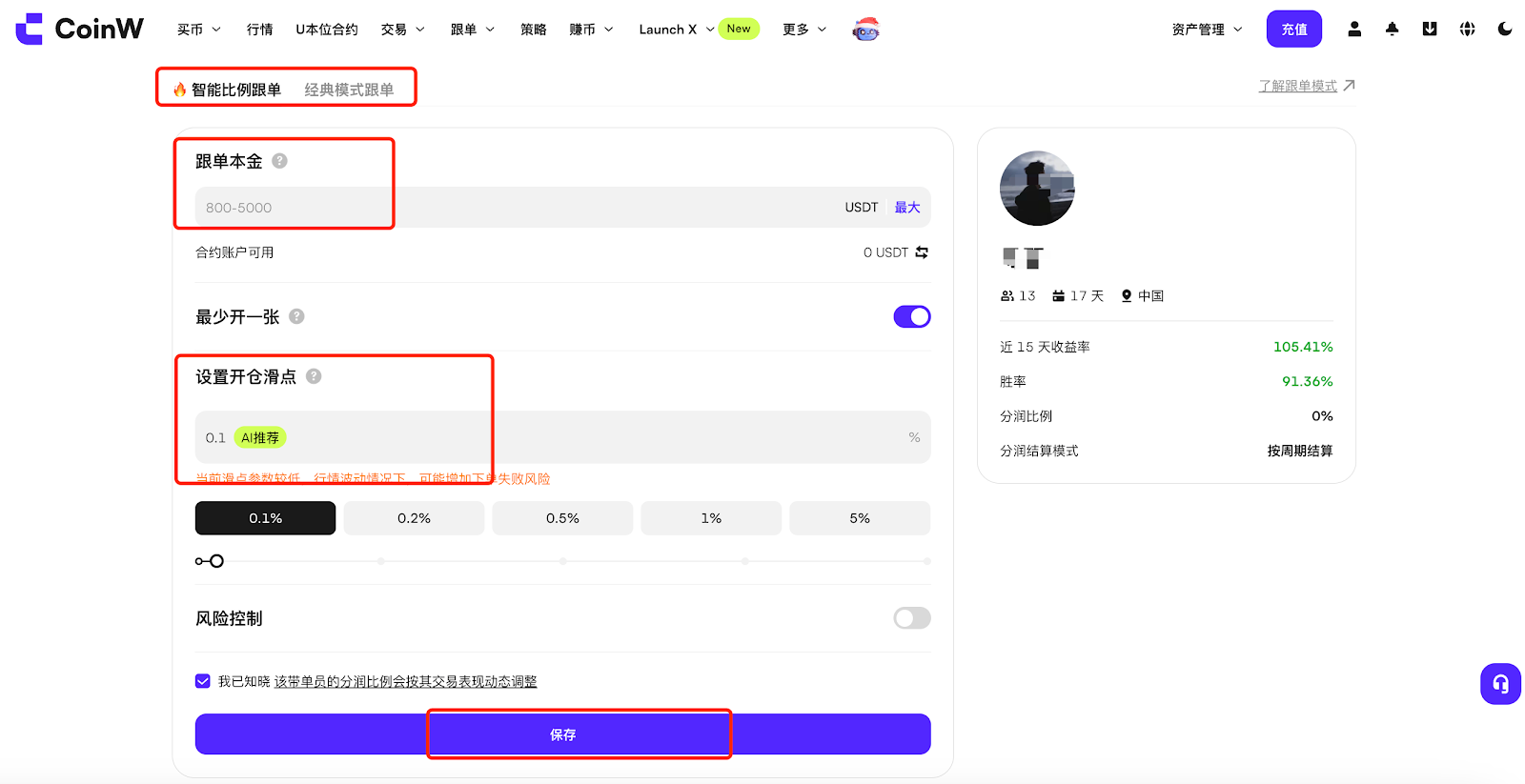
Task: Open customer support headset button
Action: point(1500,684)
